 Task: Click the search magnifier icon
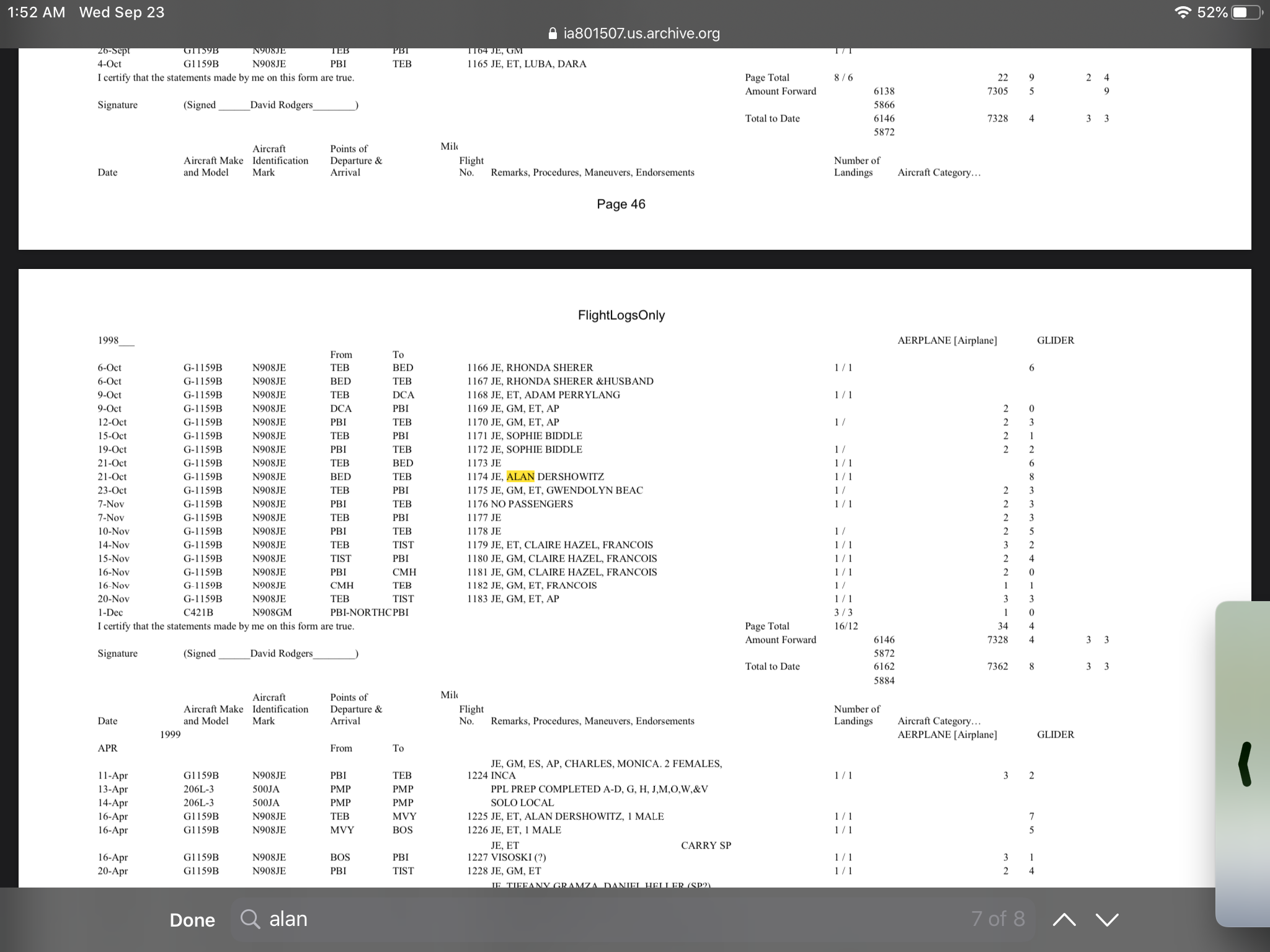tap(250, 919)
